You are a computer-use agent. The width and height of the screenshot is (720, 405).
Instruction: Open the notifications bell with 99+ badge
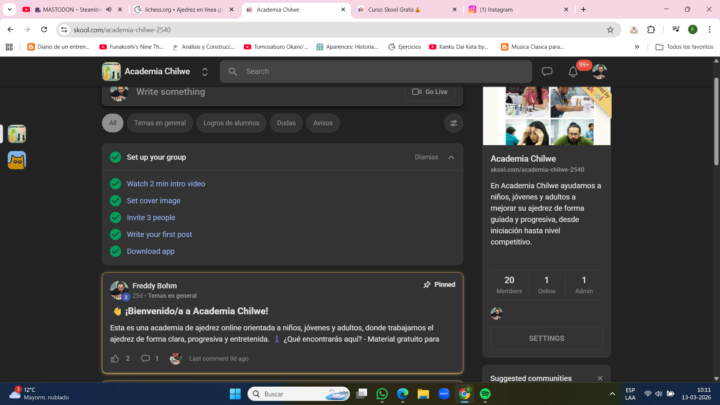tap(573, 72)
